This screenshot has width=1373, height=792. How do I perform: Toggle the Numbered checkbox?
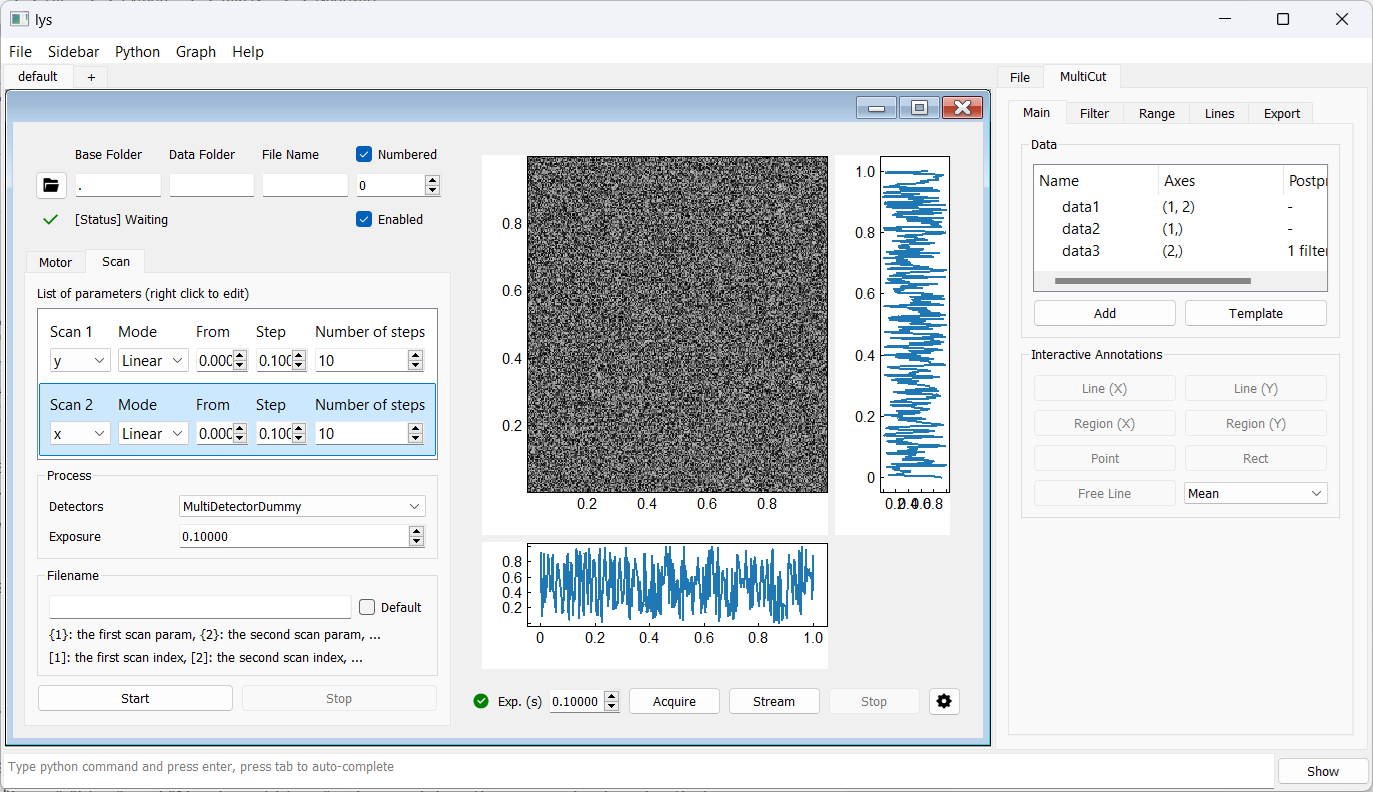click(x=365, y=154)
